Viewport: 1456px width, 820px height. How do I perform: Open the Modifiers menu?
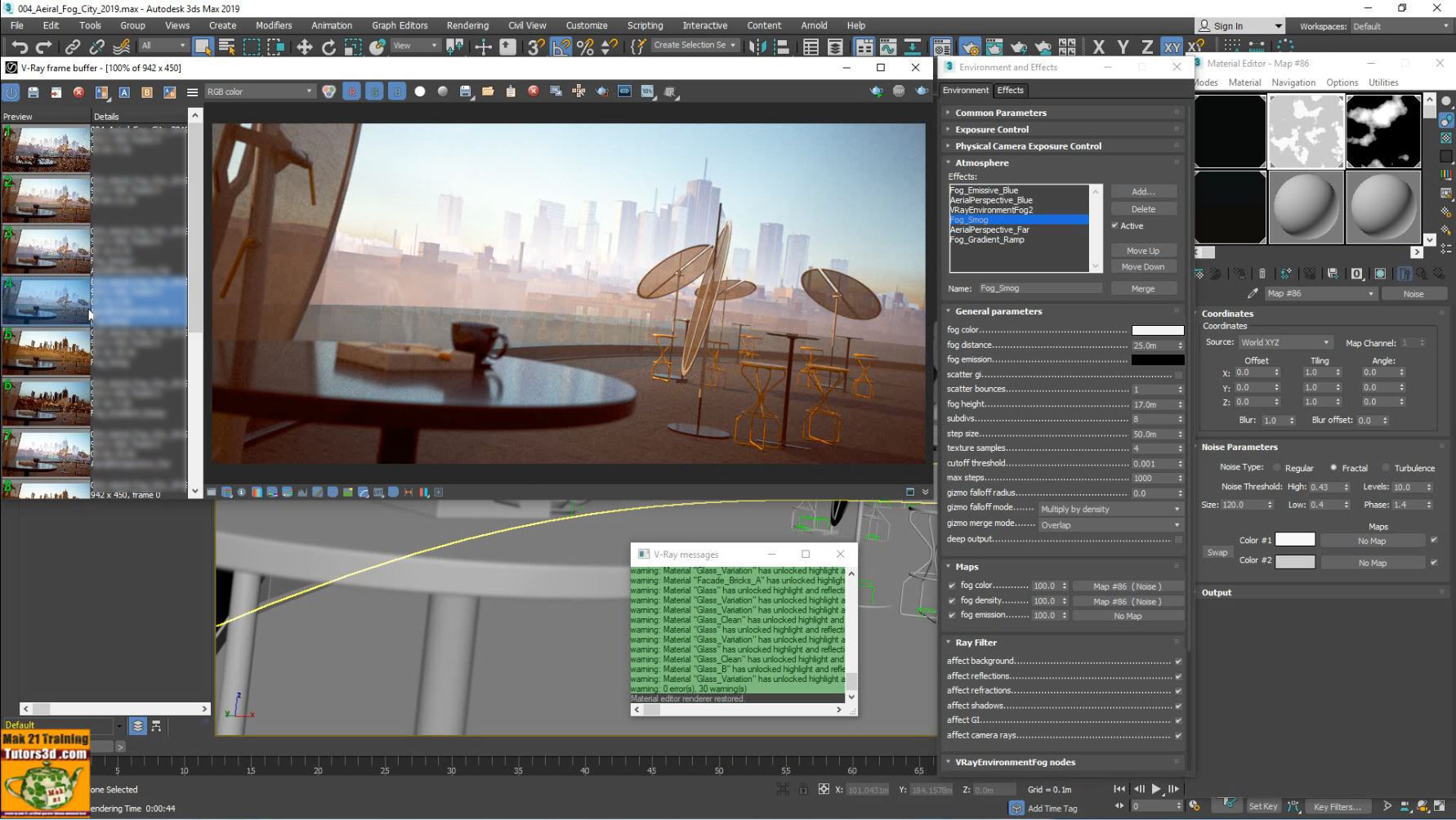[274, 25]
